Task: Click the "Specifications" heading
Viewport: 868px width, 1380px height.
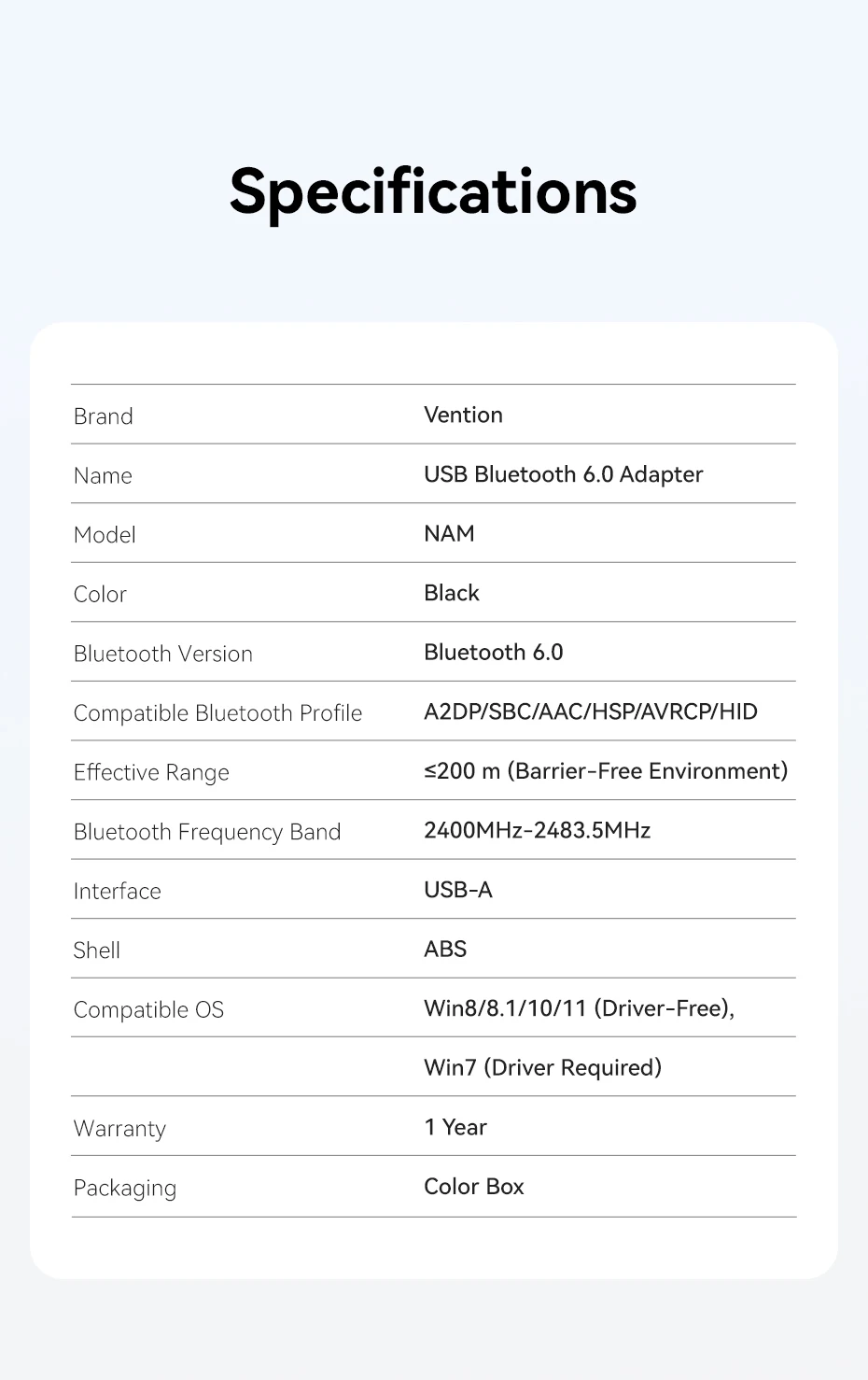Action: [433, 192]
